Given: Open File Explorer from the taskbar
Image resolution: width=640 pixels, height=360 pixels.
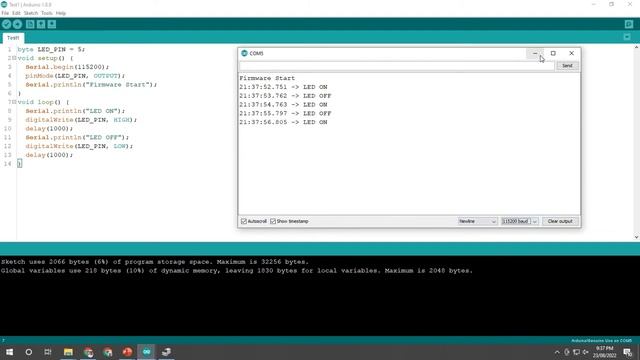Looking at the screenshot, I should click(x=68, y=352).
